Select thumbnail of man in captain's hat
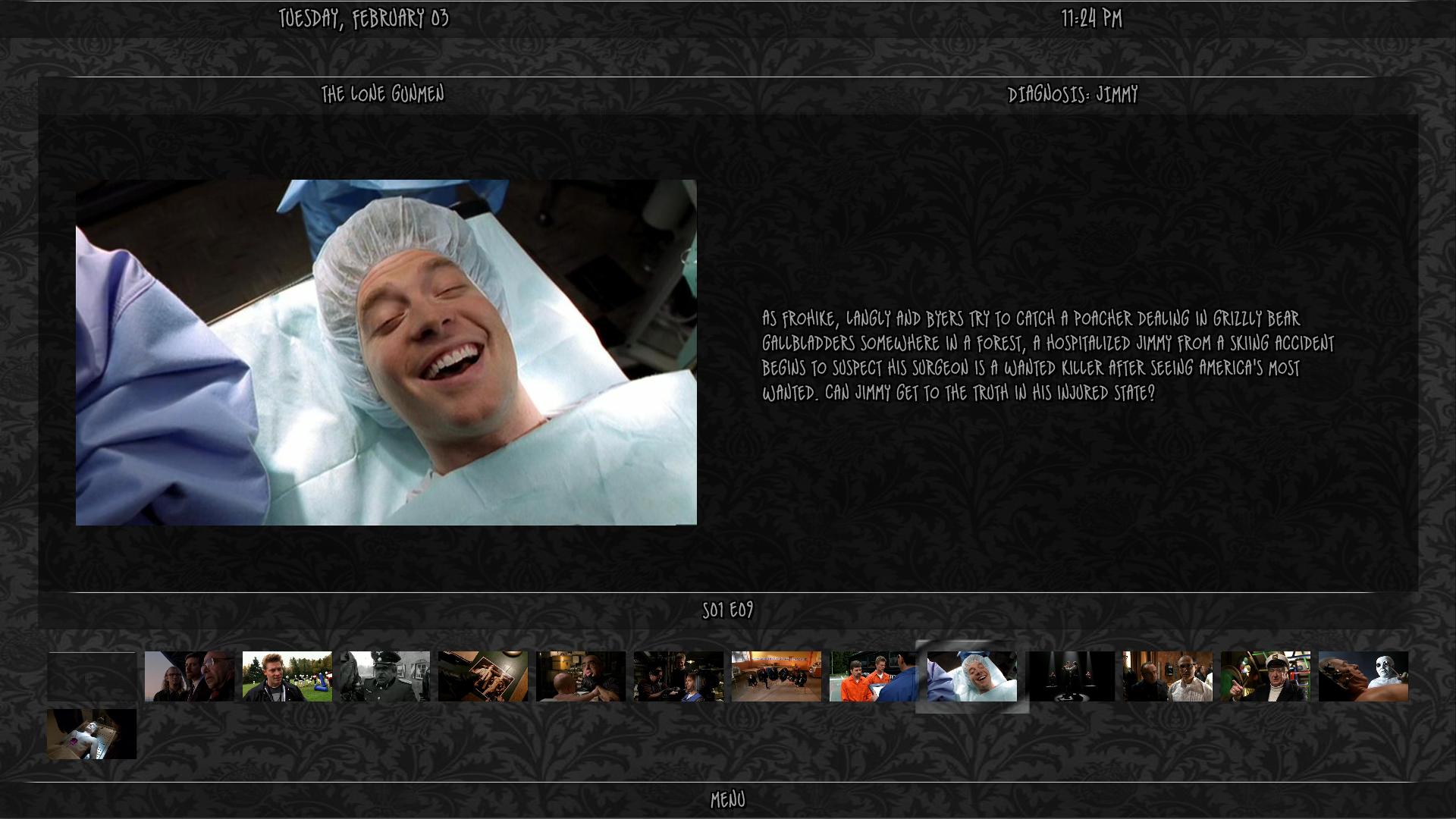The image size is (1456, 819). click(1266, 676)
